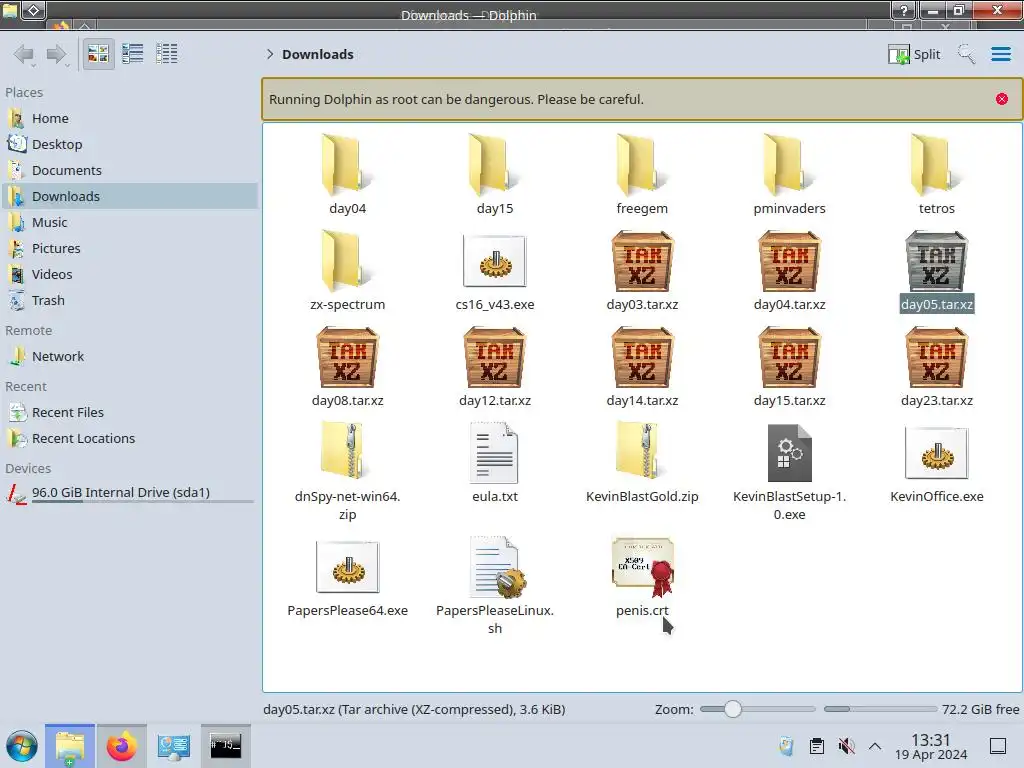Viewport: 1024px width, 768px height.
Task: Select the day15 folder icon
Action: (494, 166)
